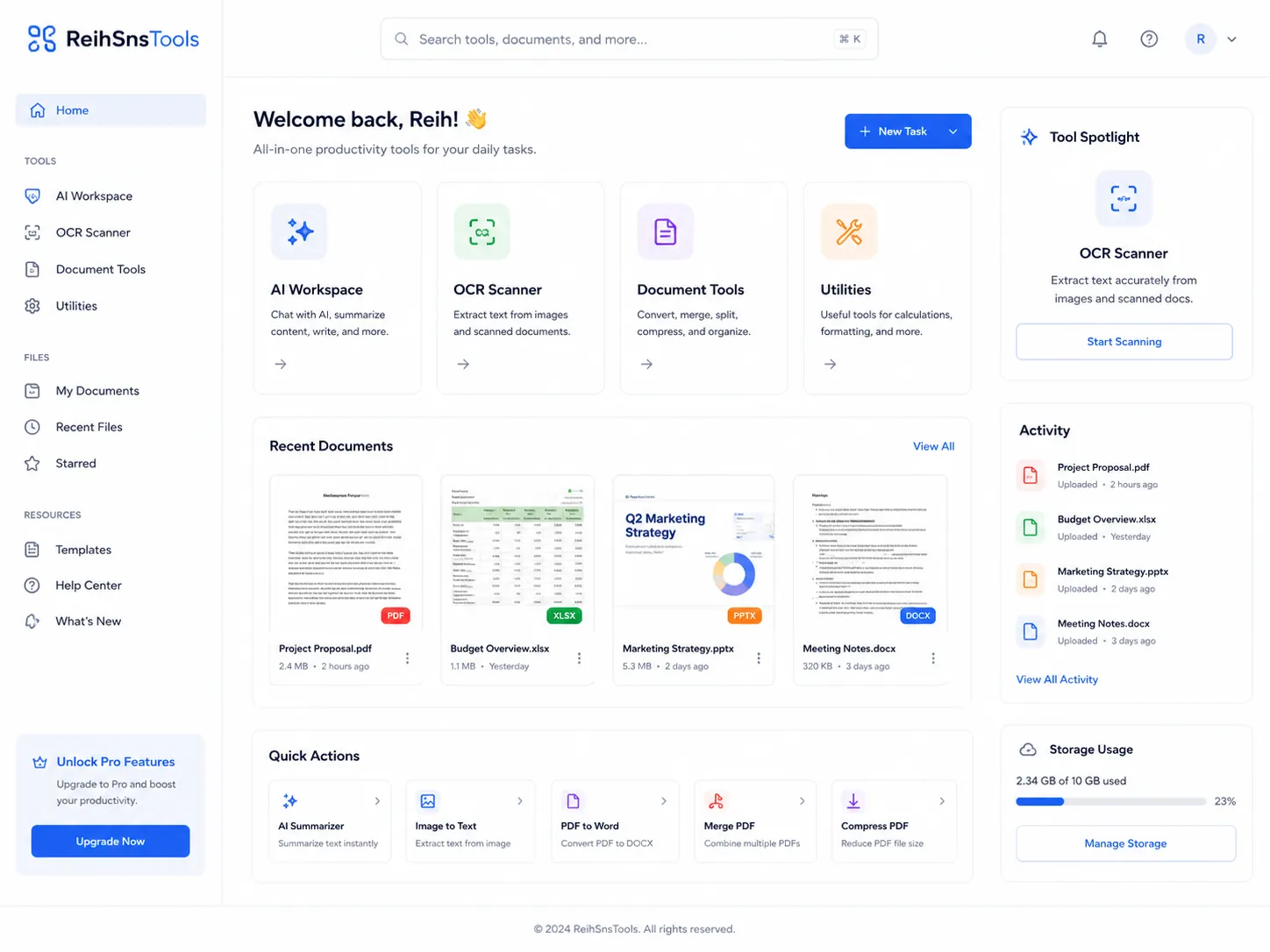Viewport: 1270px width, 952px height.
Task: Open the New Task dropdown arrow
Action: click(x=953, y=131)
